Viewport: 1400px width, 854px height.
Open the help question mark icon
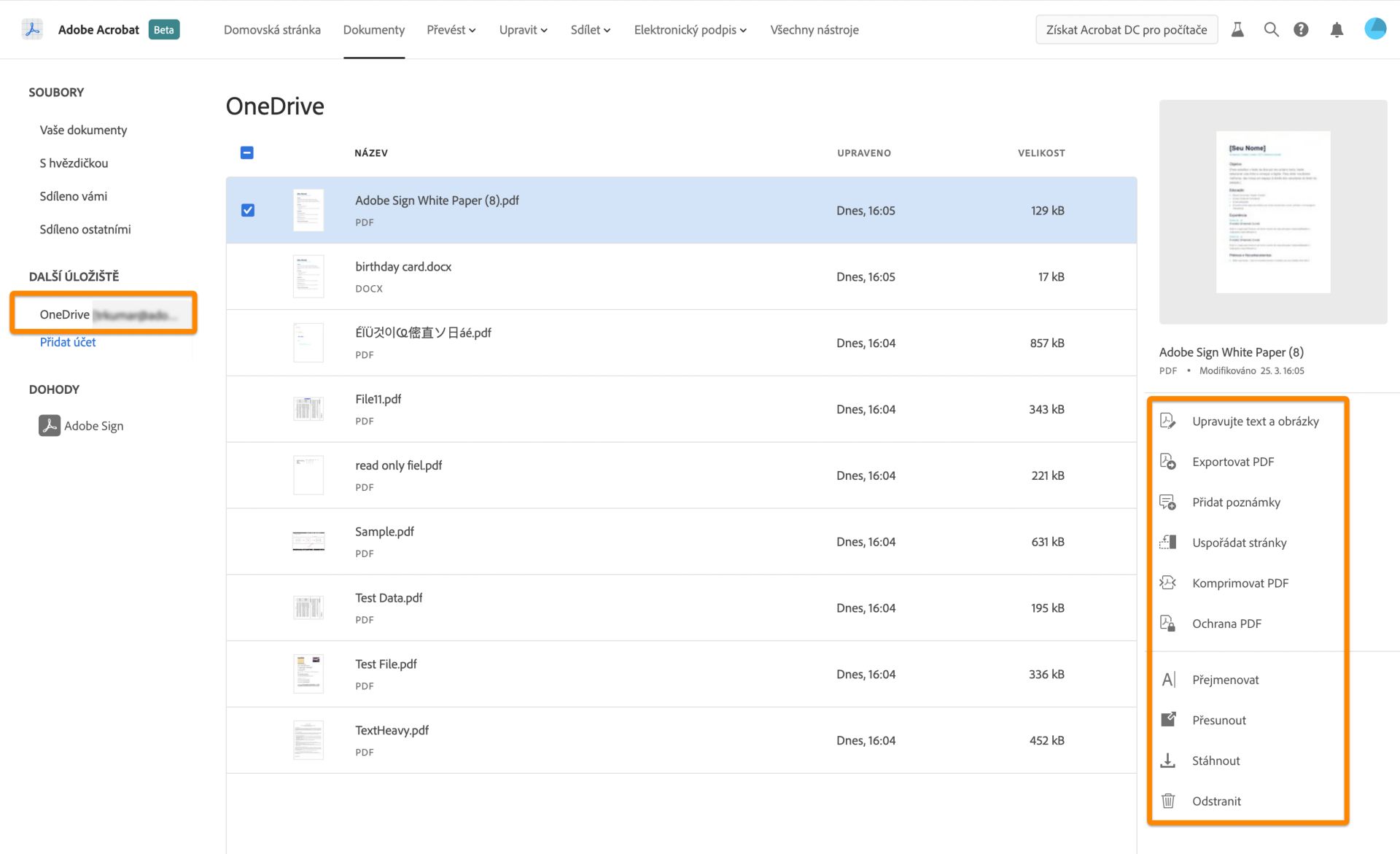pyautogui.click(x=1301, y=29)
